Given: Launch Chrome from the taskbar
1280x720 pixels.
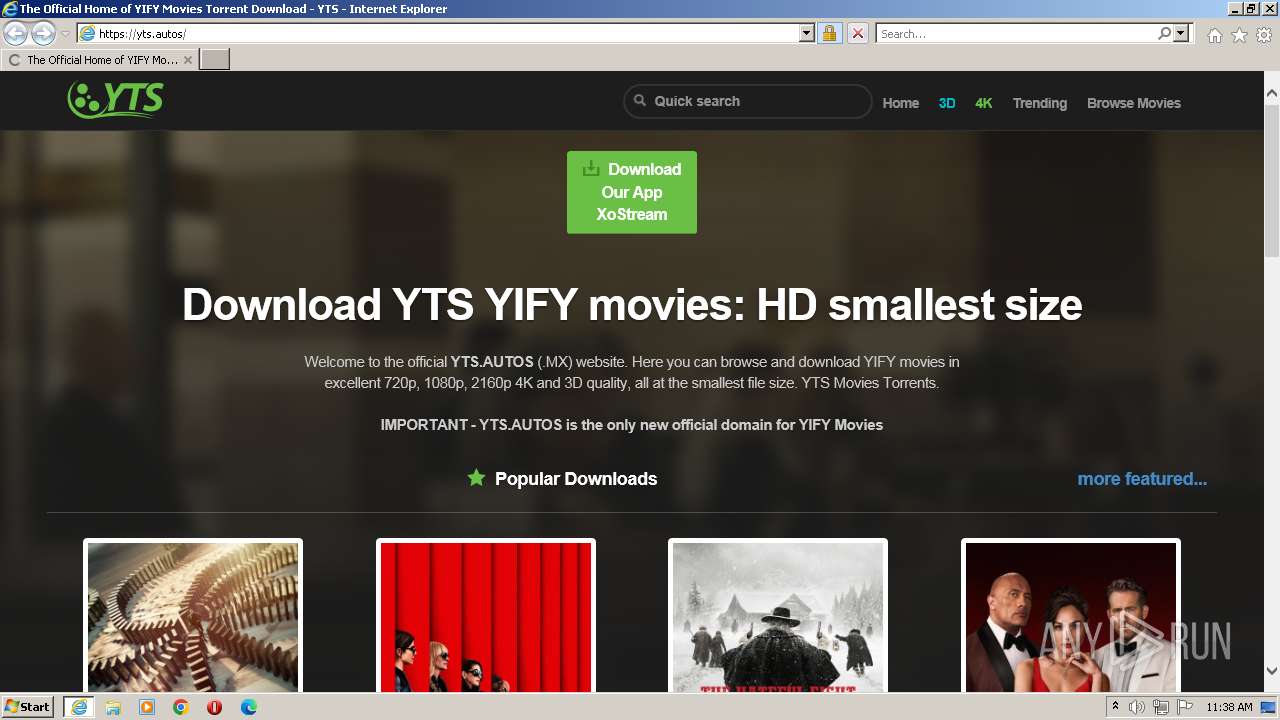Looking at the screenshot, I should pos(181,707).
